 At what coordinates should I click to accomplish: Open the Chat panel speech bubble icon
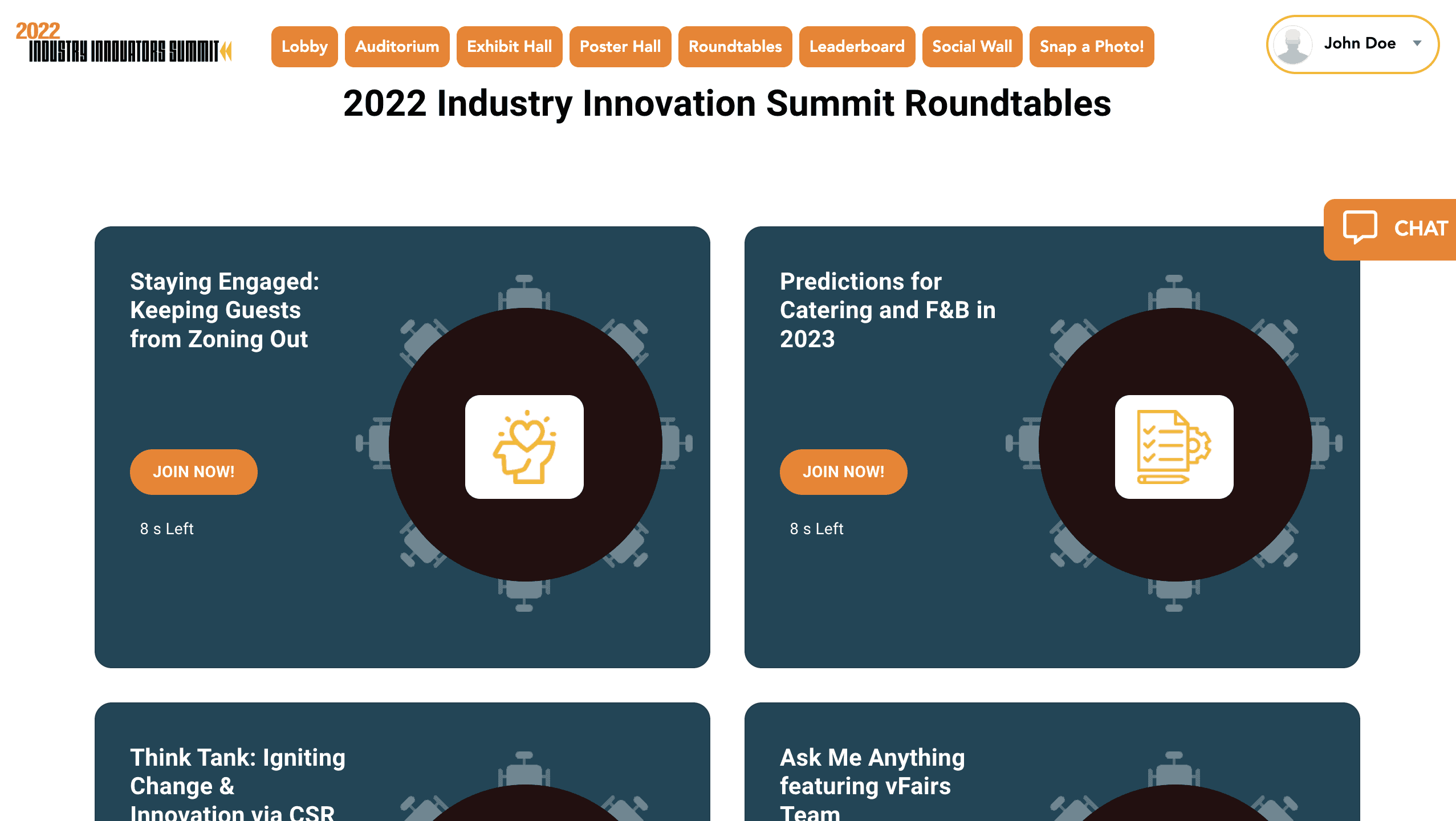[1360, 227]
